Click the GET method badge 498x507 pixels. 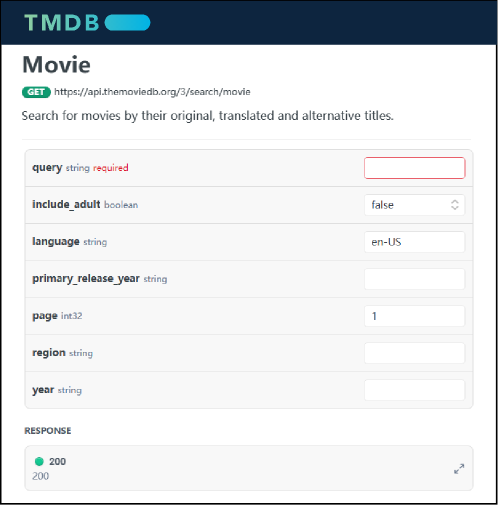pyautogui.click(x=36, y=92)
